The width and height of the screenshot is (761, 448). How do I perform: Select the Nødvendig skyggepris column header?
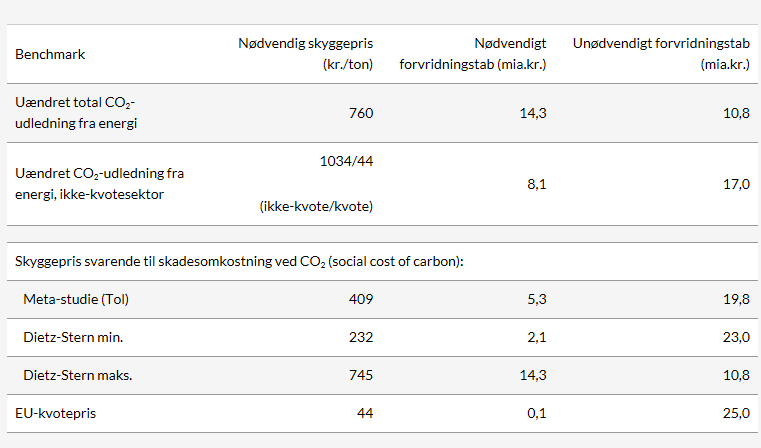(x=305, y=53)
